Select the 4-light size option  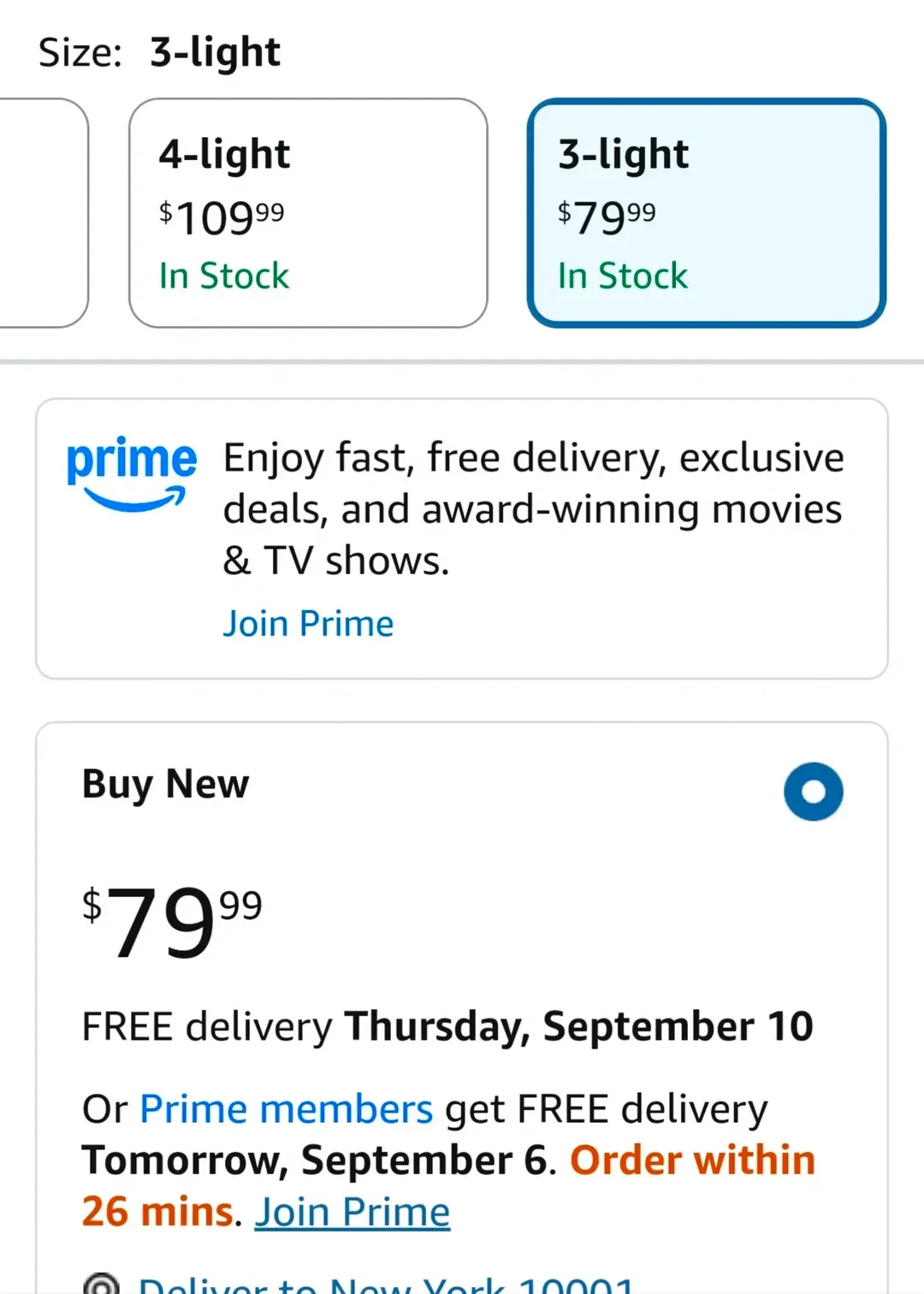[308, 213]
